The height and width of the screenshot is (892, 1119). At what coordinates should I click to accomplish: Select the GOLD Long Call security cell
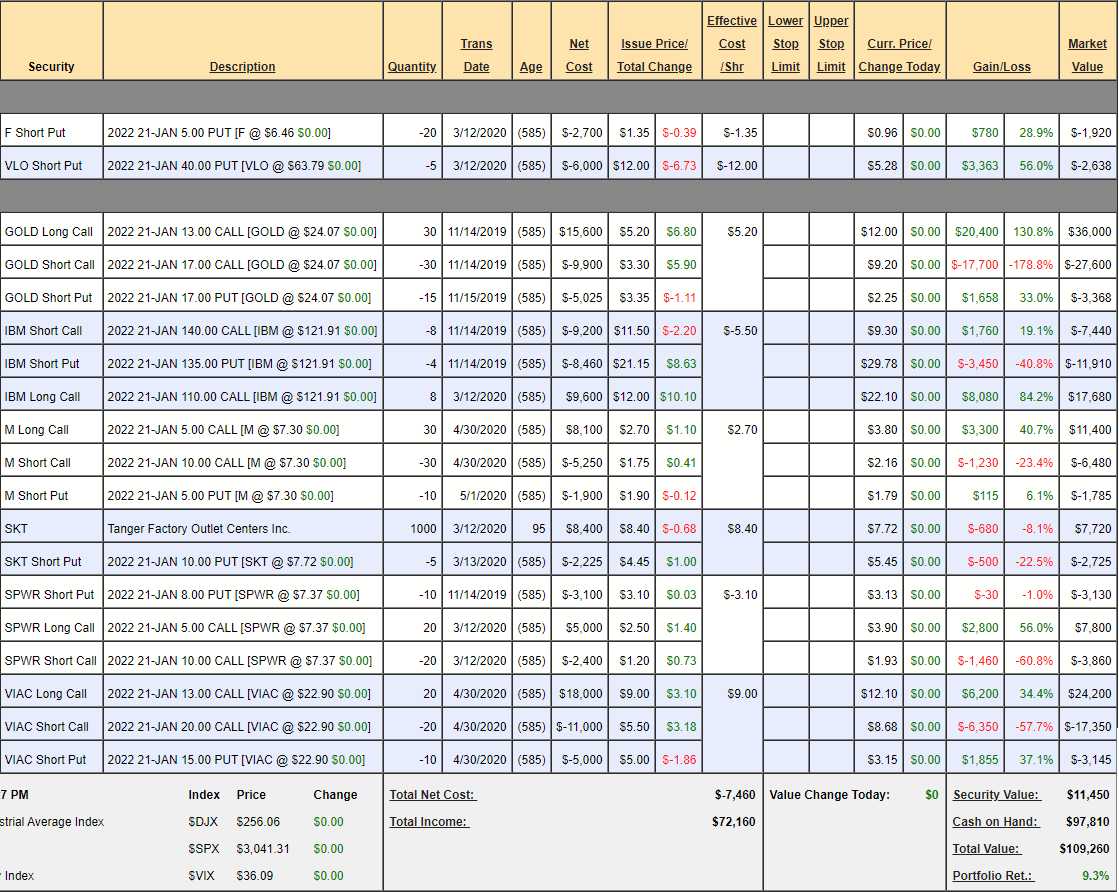pyautogui.click(x=49, y=232)
